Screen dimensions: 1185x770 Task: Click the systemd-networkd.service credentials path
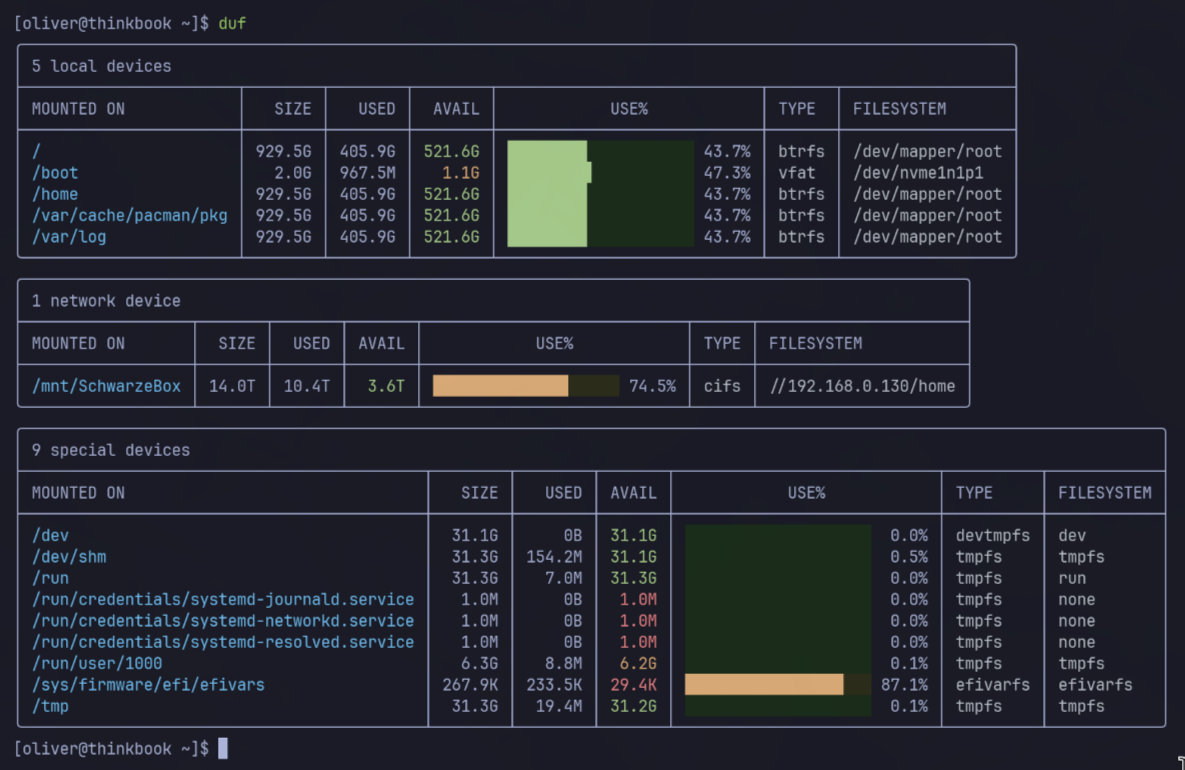[x=222, y=621]
